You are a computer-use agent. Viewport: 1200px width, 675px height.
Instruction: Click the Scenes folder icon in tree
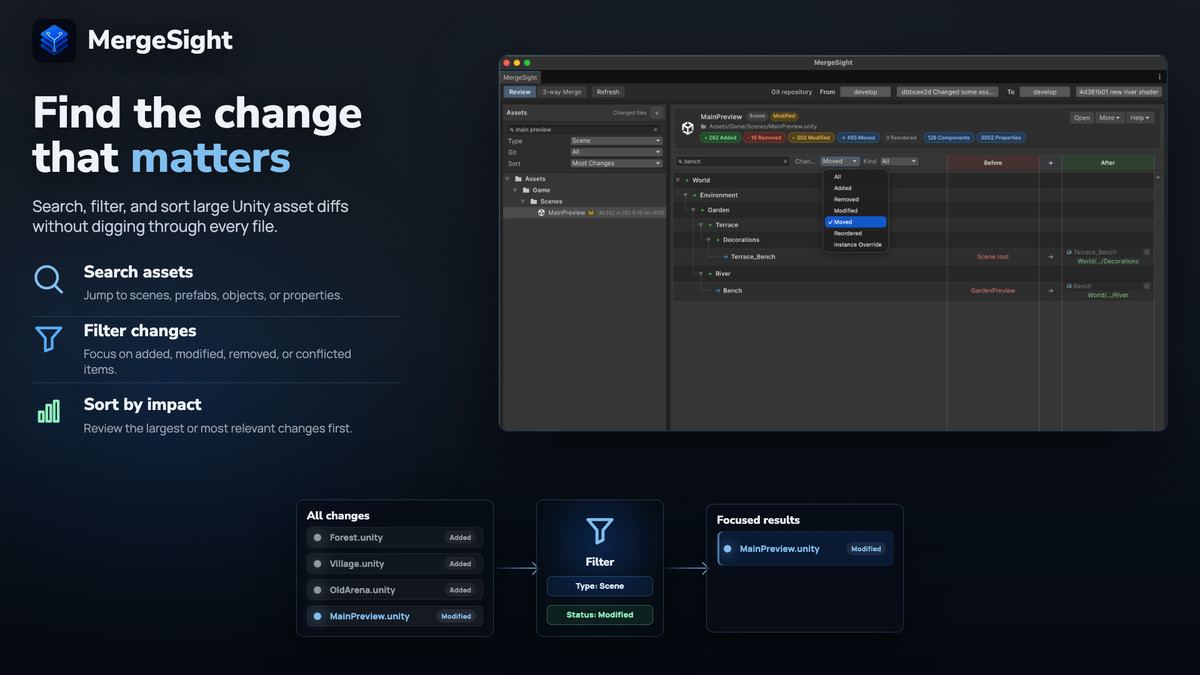click(x=534, y=201)
